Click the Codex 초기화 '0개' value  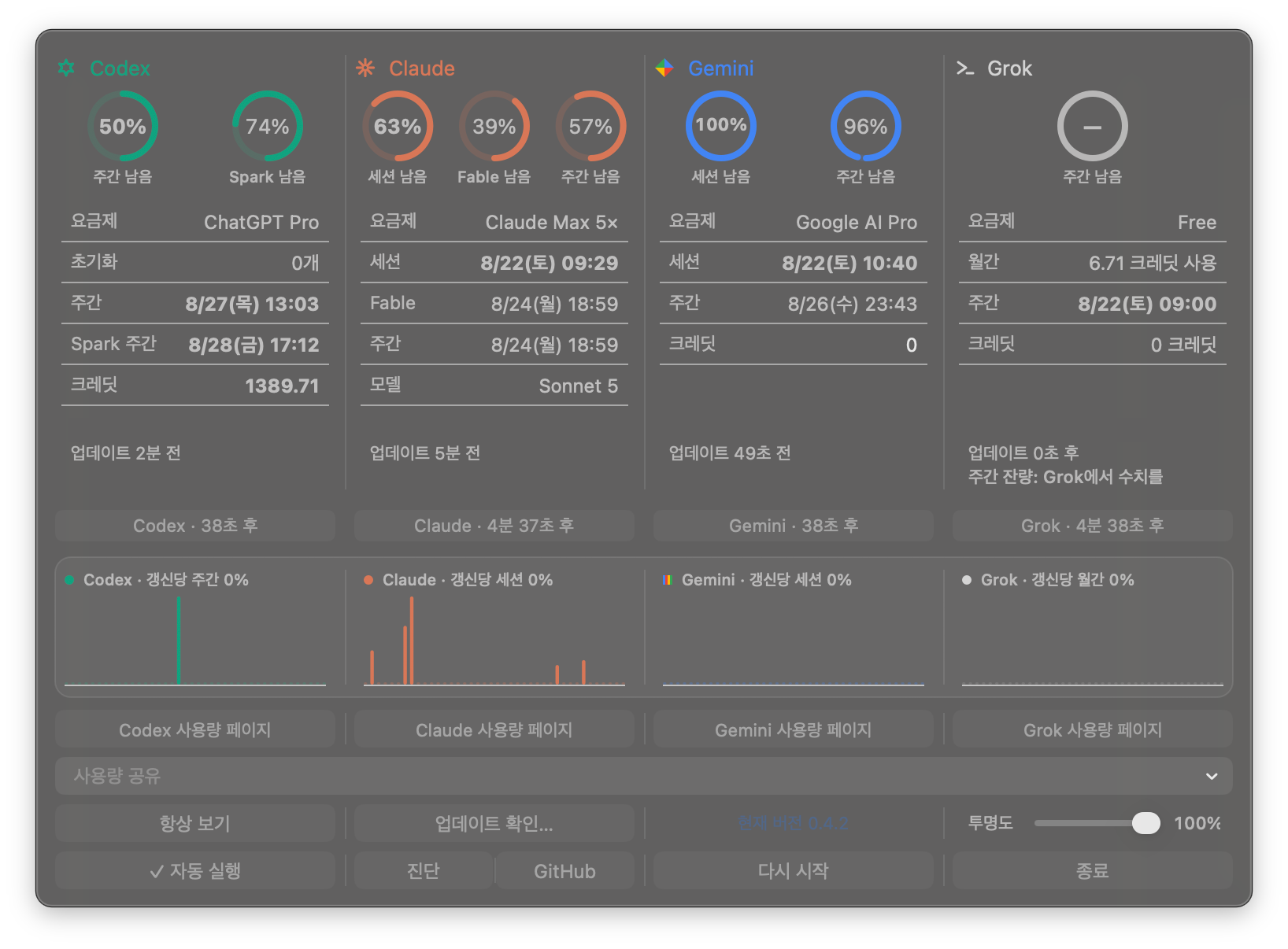[305, 263]
